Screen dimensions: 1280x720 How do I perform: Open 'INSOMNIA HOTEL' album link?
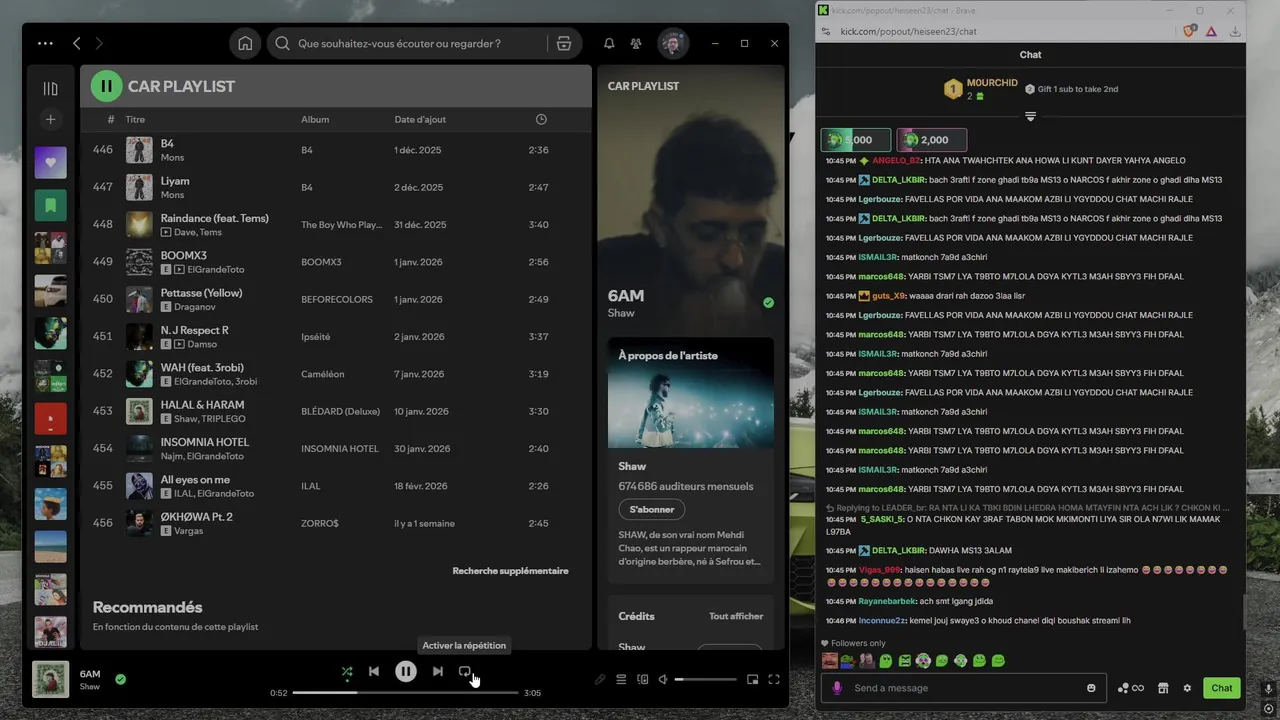click(340, 449)
